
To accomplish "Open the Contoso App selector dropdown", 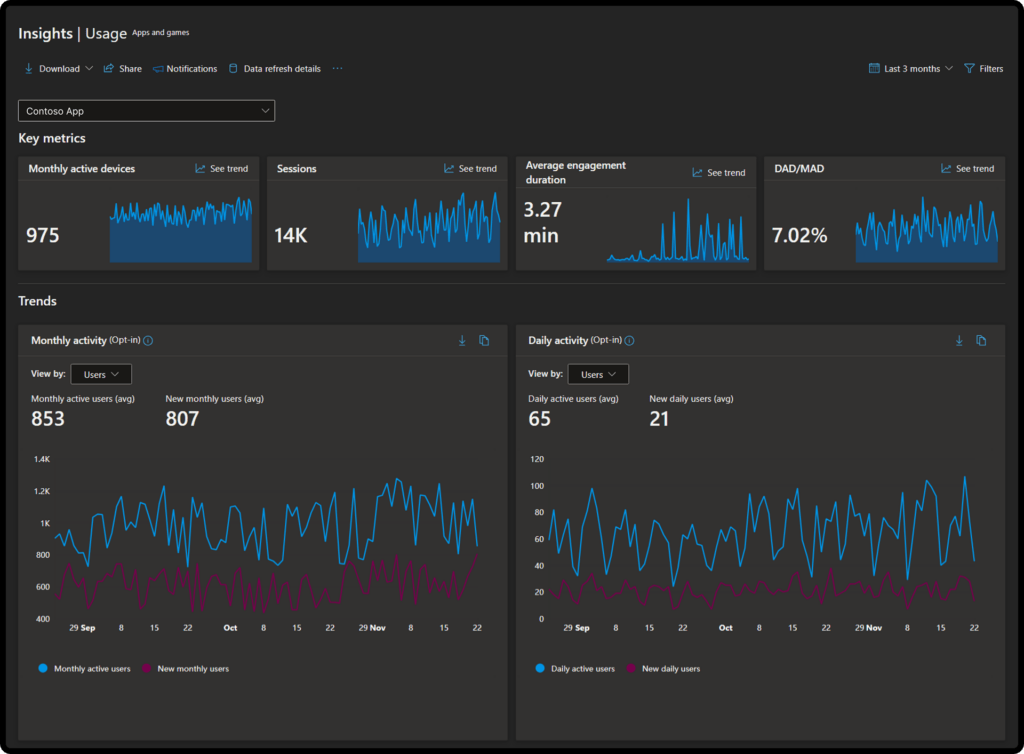I will click(146, 110).
